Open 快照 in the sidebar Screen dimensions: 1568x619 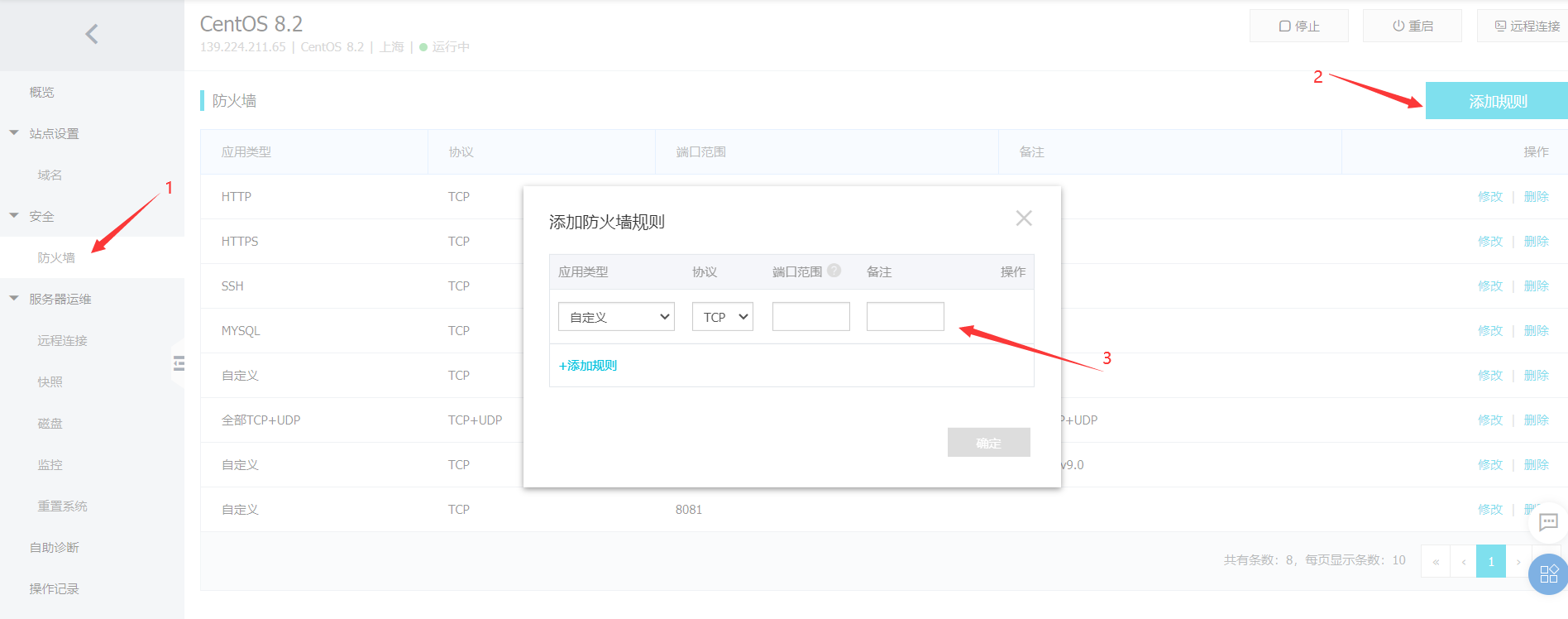50,382
